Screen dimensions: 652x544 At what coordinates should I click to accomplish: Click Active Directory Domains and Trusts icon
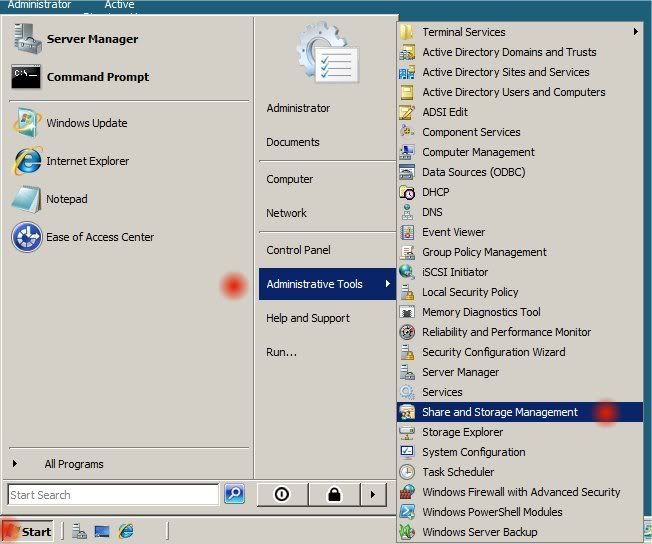click(x=407, y=52)
